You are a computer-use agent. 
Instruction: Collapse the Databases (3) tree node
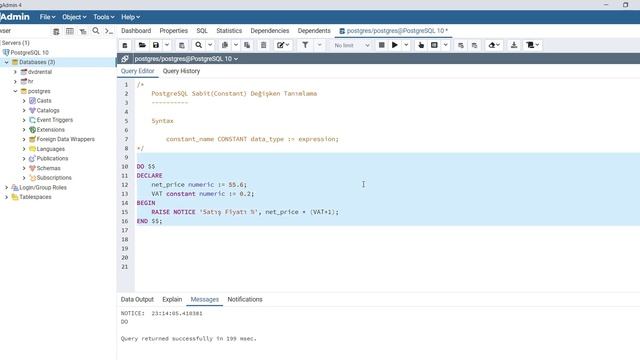click(x=7, y=62)
